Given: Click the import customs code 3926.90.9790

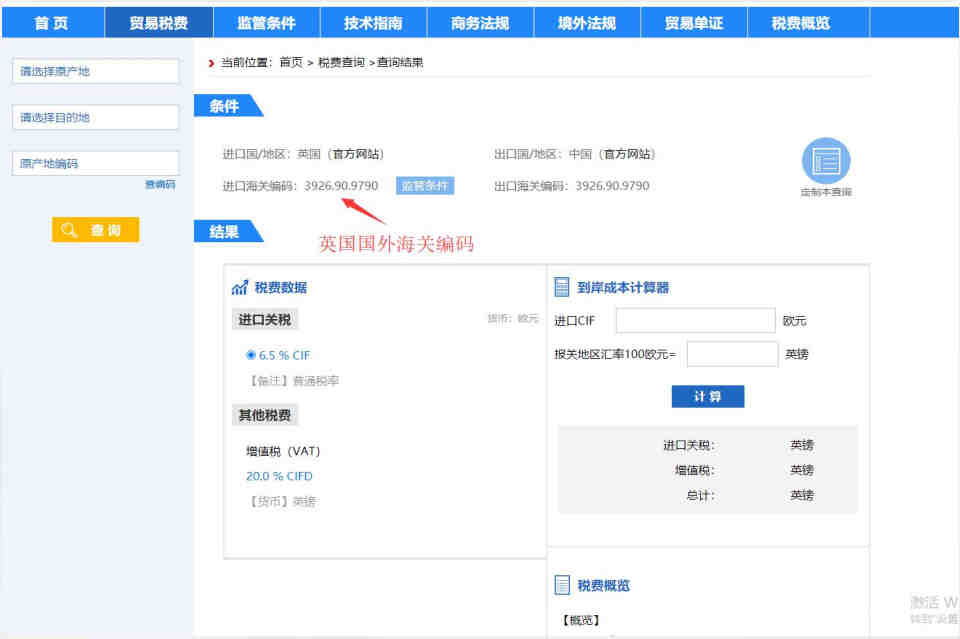Looking at the screenshot, I should tap(341, 186).
